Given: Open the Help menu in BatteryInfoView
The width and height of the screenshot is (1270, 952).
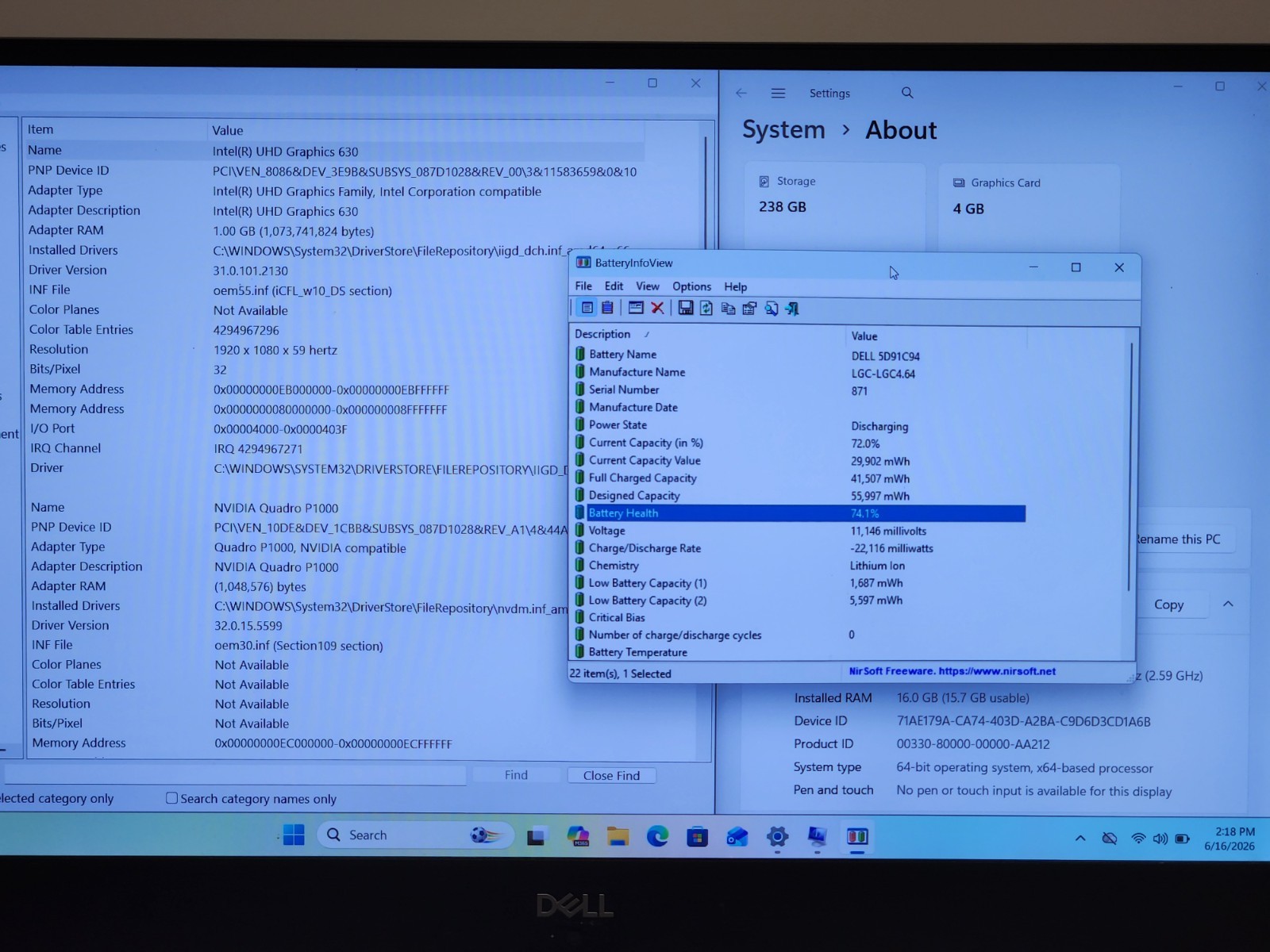Looking at the screenshot, I should (736, 286).
